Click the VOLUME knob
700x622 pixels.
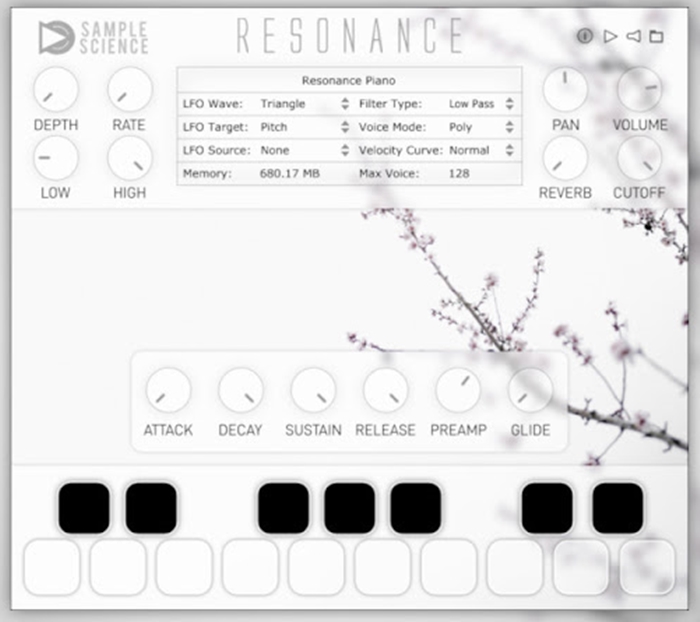(639, 90)
